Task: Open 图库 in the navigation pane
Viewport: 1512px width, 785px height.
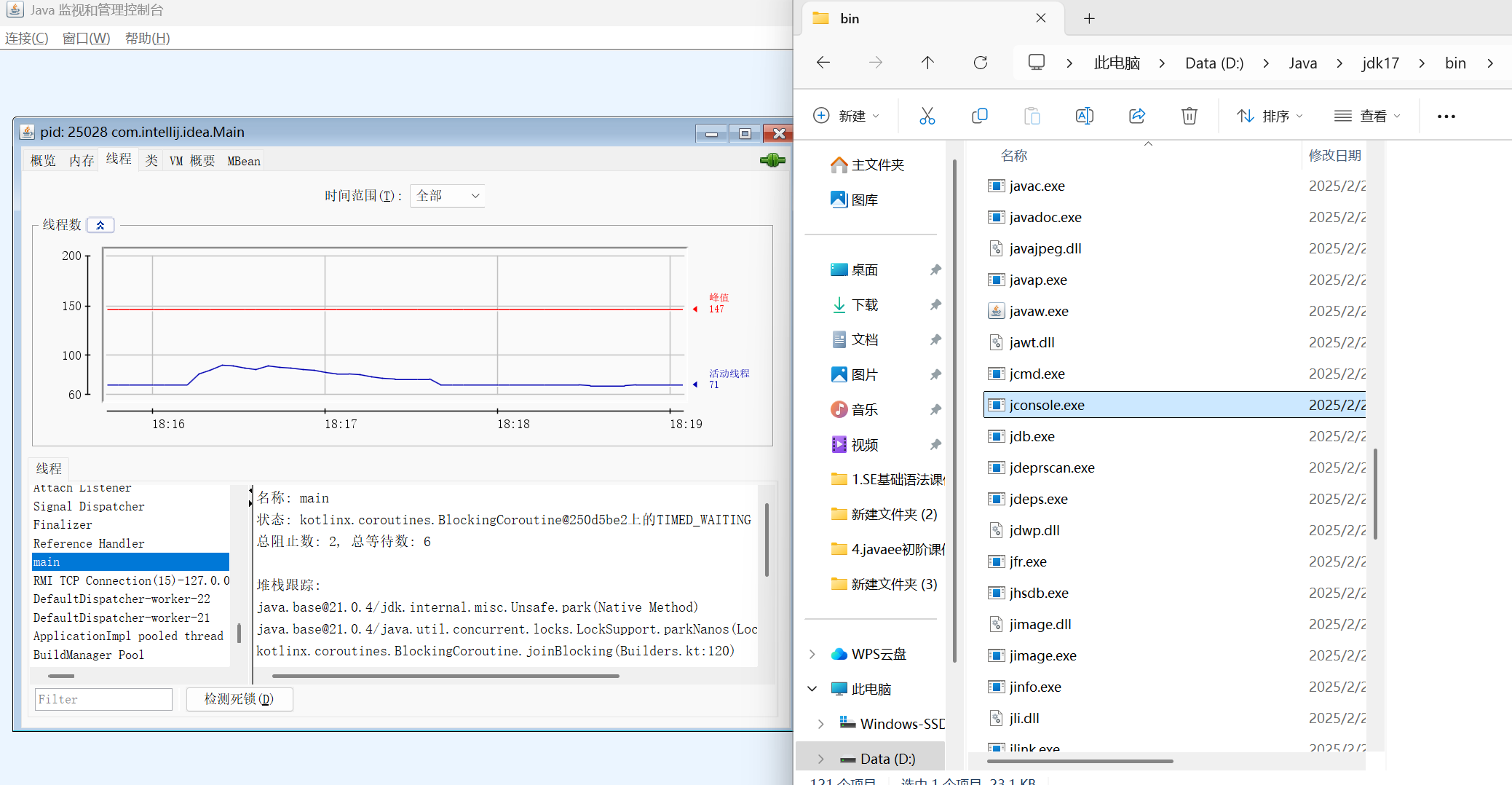Action: tap(855, 200)
